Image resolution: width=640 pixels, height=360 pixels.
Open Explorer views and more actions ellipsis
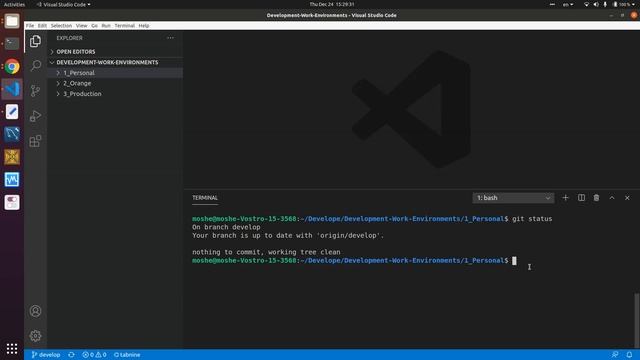[170, 38]
